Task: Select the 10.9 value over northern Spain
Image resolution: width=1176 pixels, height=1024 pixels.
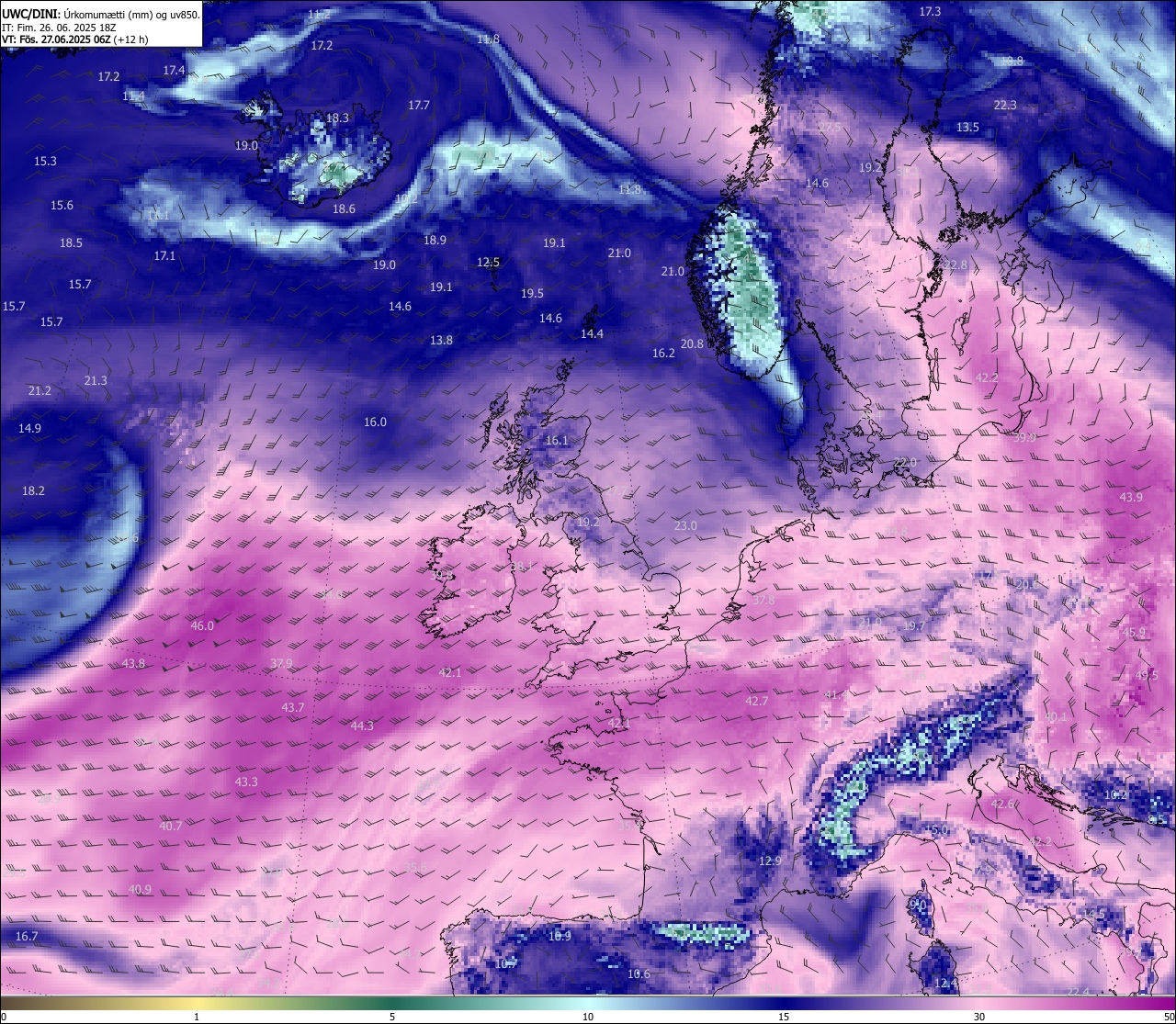Action: (560, 936)
